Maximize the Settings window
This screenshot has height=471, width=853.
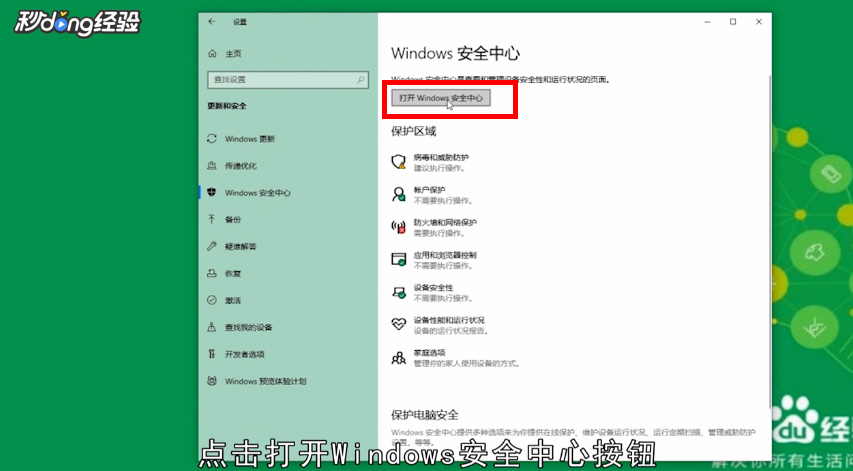[x=733, y=22]
